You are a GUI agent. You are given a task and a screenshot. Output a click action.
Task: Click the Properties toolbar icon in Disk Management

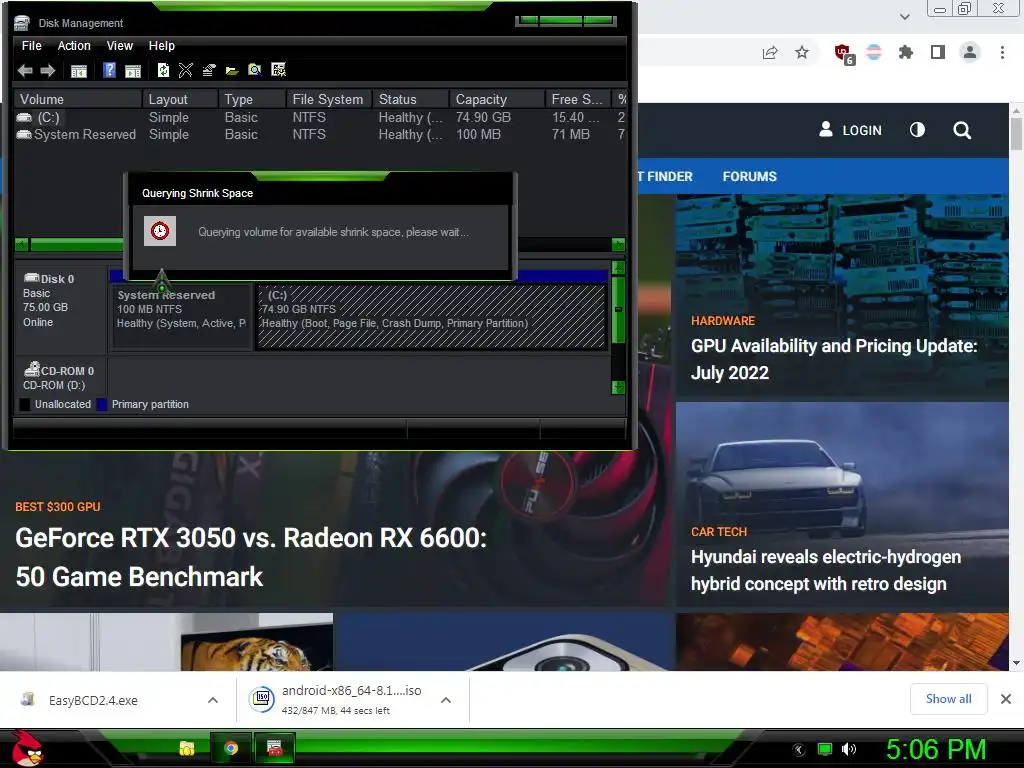(x=209, y=70)
